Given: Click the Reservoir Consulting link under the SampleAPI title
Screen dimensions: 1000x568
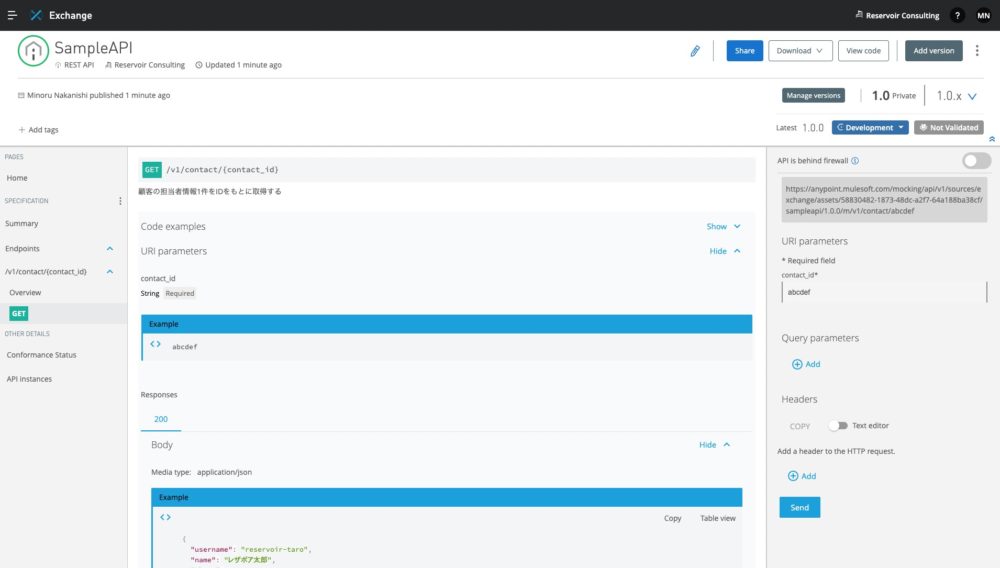Looking at the screenshot, I should coord(149,65).
